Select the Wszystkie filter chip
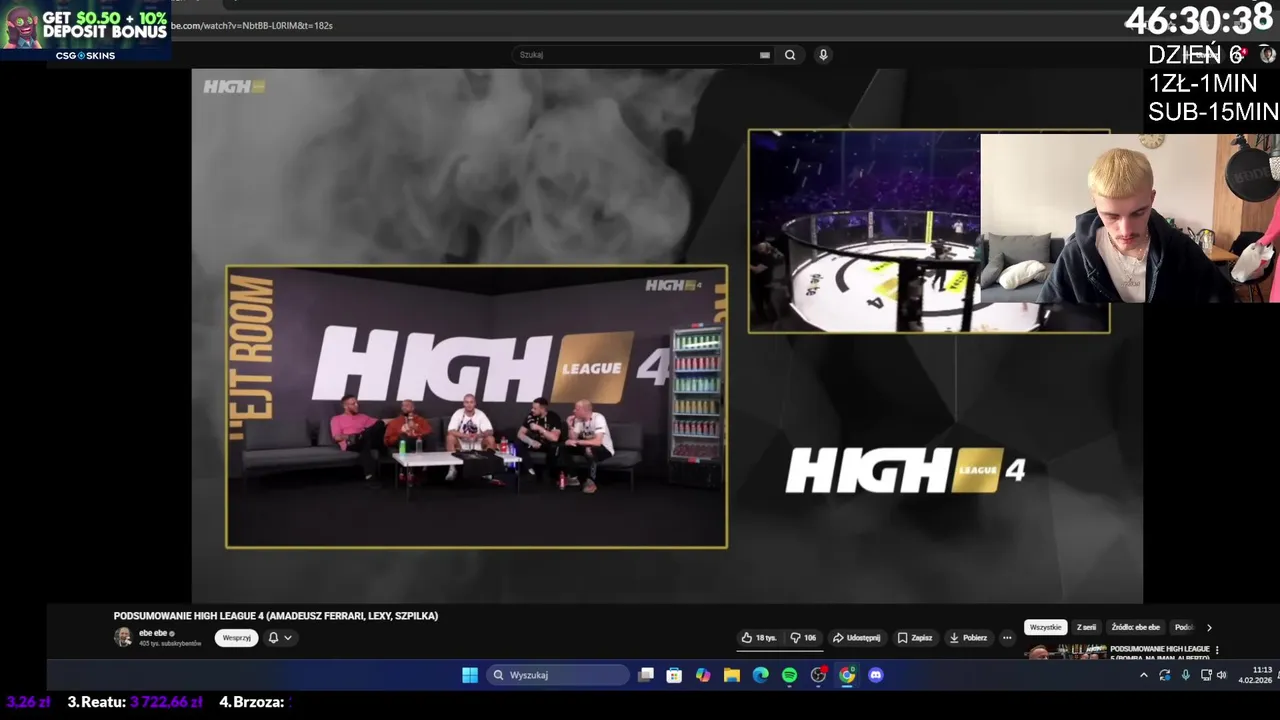This screenshot has height=720, width=1280. pyautogui.click(x=1045, y=627)
